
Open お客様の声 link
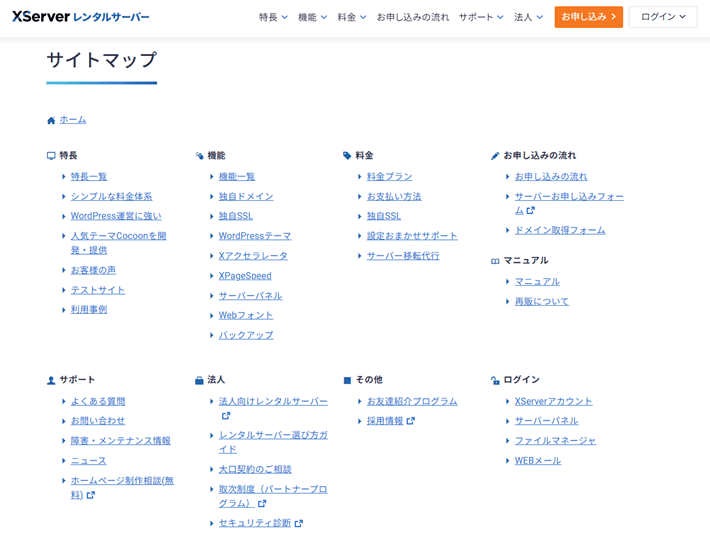coord(93,270)
